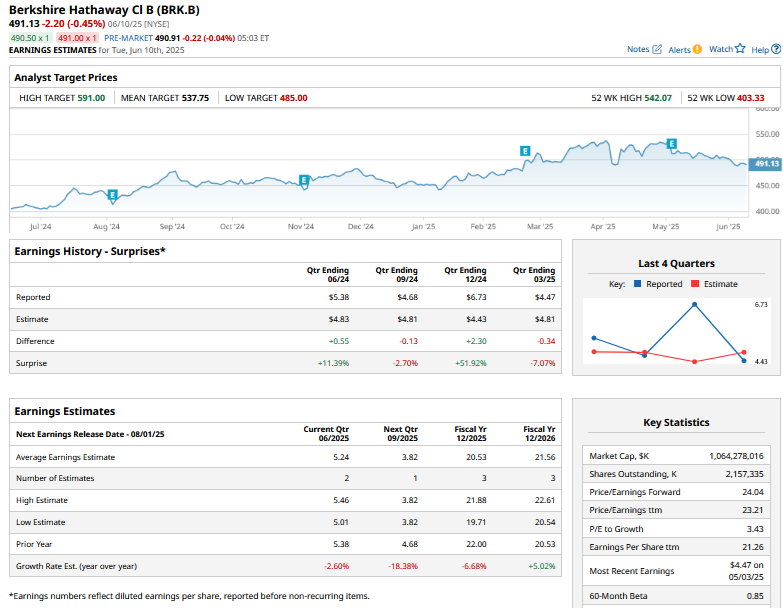Screen dimensions: 783x608
Task: Open the Help question mark icon
Action: [775, 49]
